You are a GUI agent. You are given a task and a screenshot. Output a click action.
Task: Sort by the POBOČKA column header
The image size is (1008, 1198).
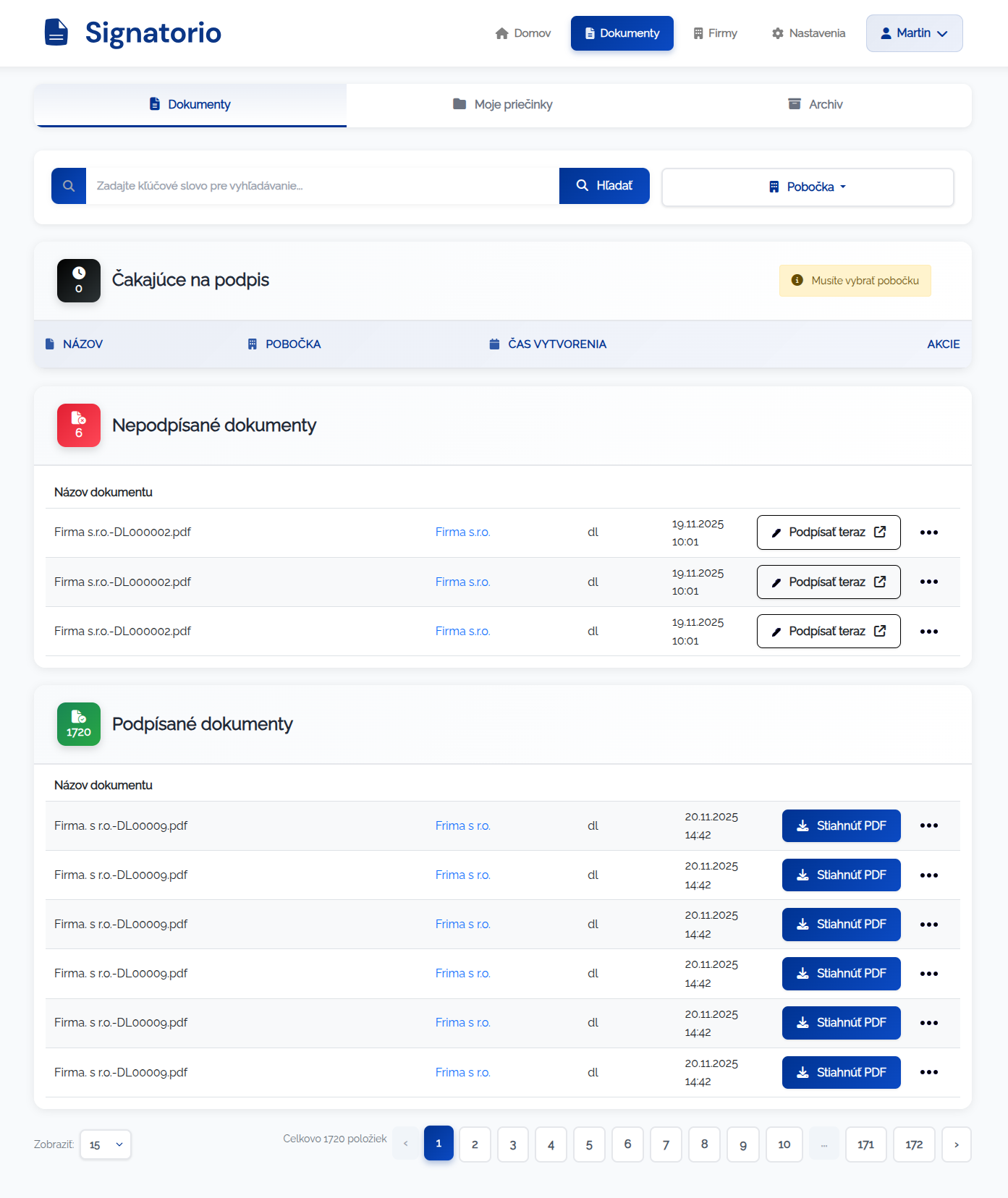(284, 344)
